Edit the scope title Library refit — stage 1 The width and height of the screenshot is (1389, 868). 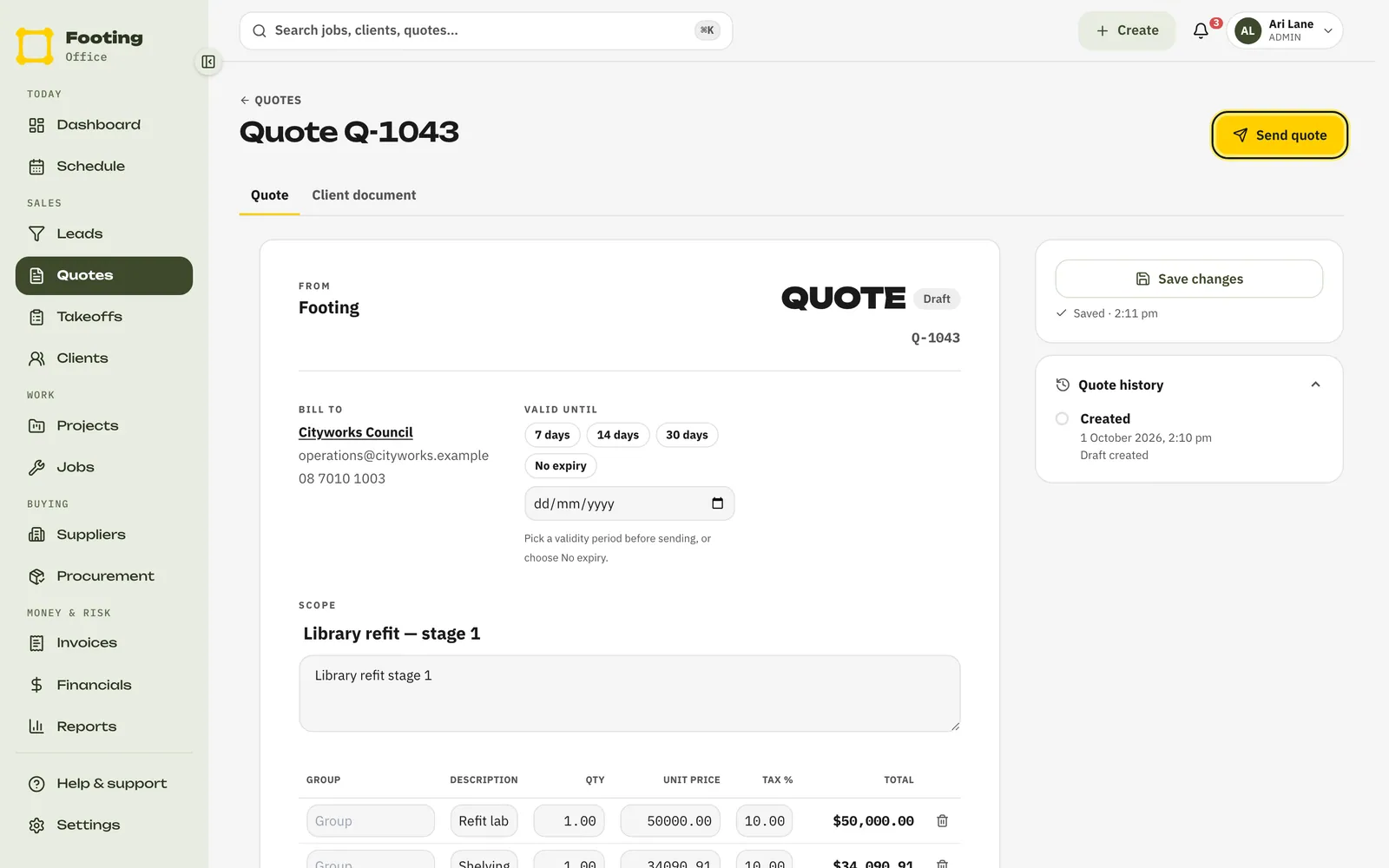point(629,634)
